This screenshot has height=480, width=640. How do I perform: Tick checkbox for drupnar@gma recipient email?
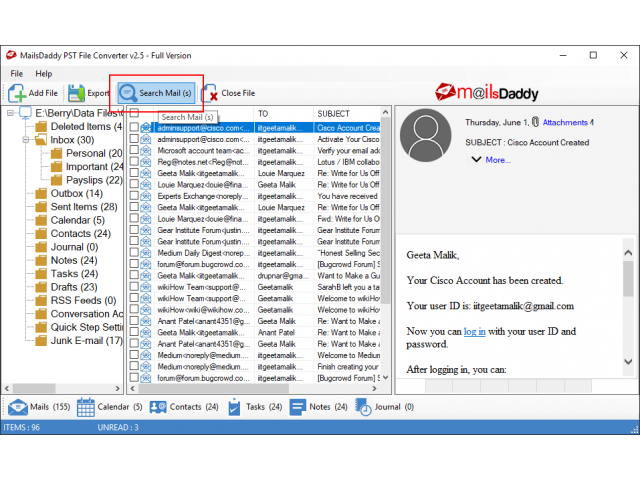pyautogui.click(x=134, y=276)
